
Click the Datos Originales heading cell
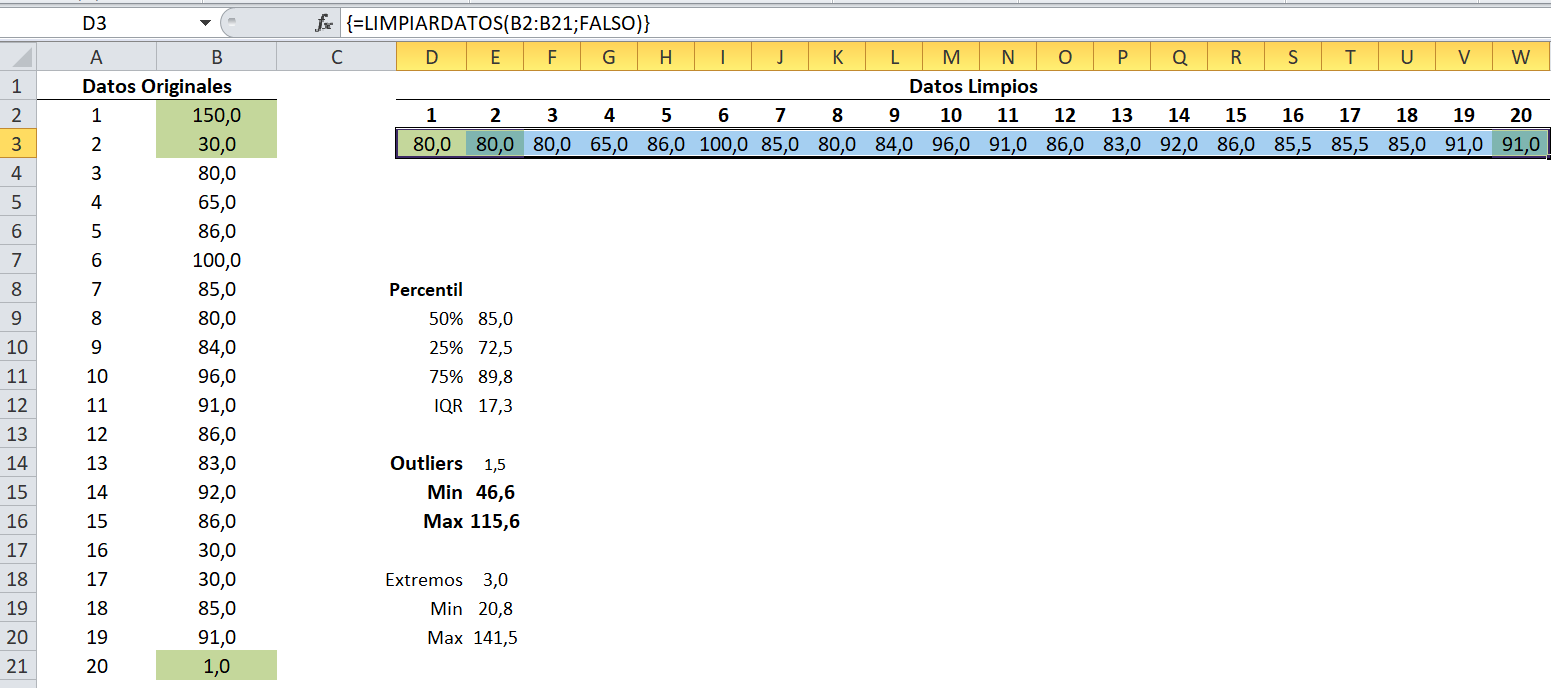tap(157, 87)
